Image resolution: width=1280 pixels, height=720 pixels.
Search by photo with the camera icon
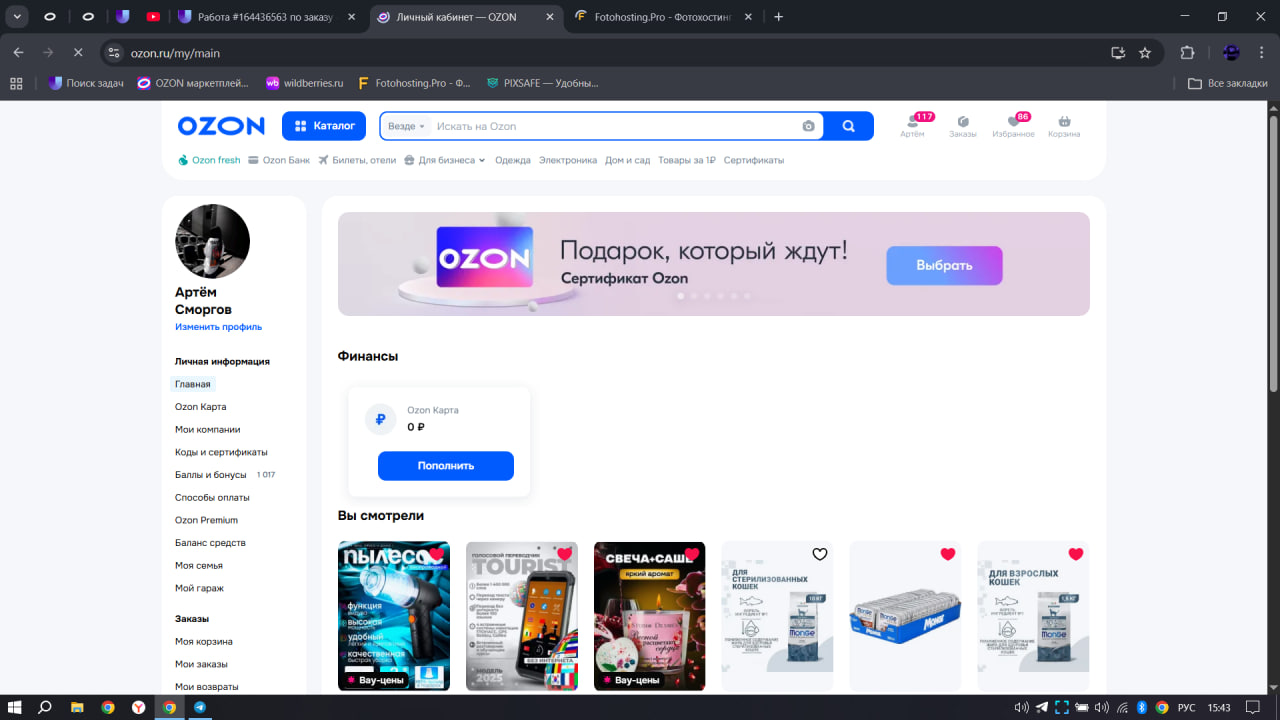click(x=808, y=126)
